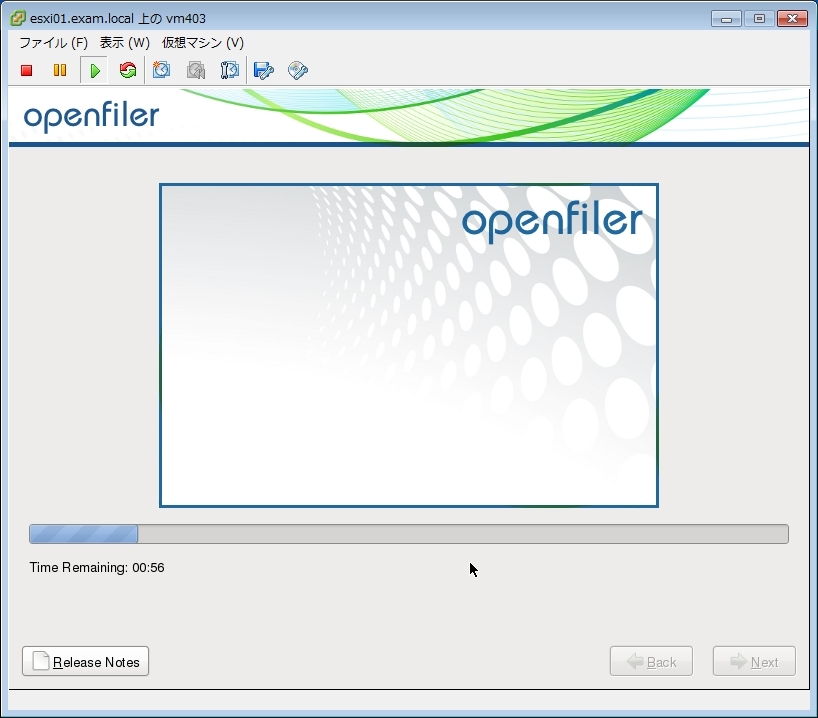Open the ファイル (F) menu
Viewport: 818px width, 718px height.
point(54,43)
